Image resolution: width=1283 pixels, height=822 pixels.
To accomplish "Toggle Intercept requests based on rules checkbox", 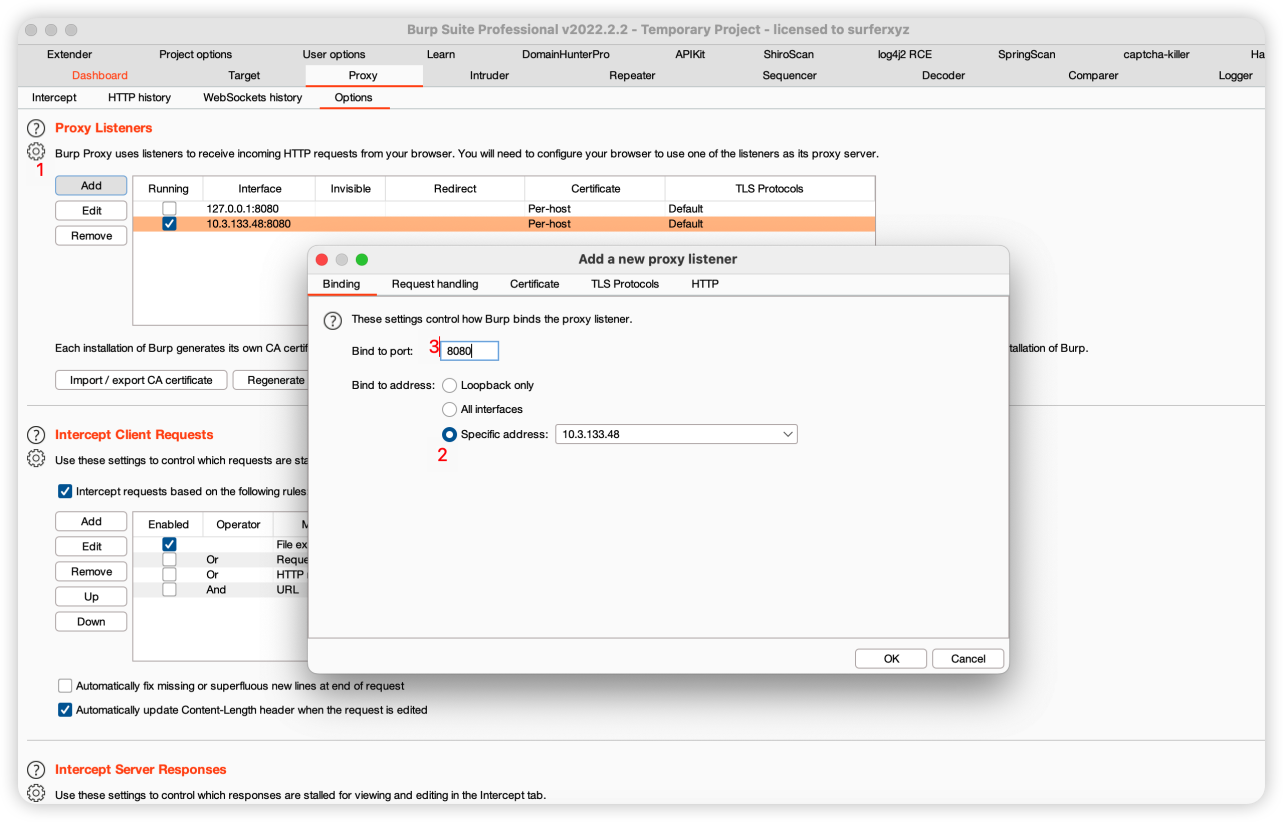I will click(x=65, y=491).
